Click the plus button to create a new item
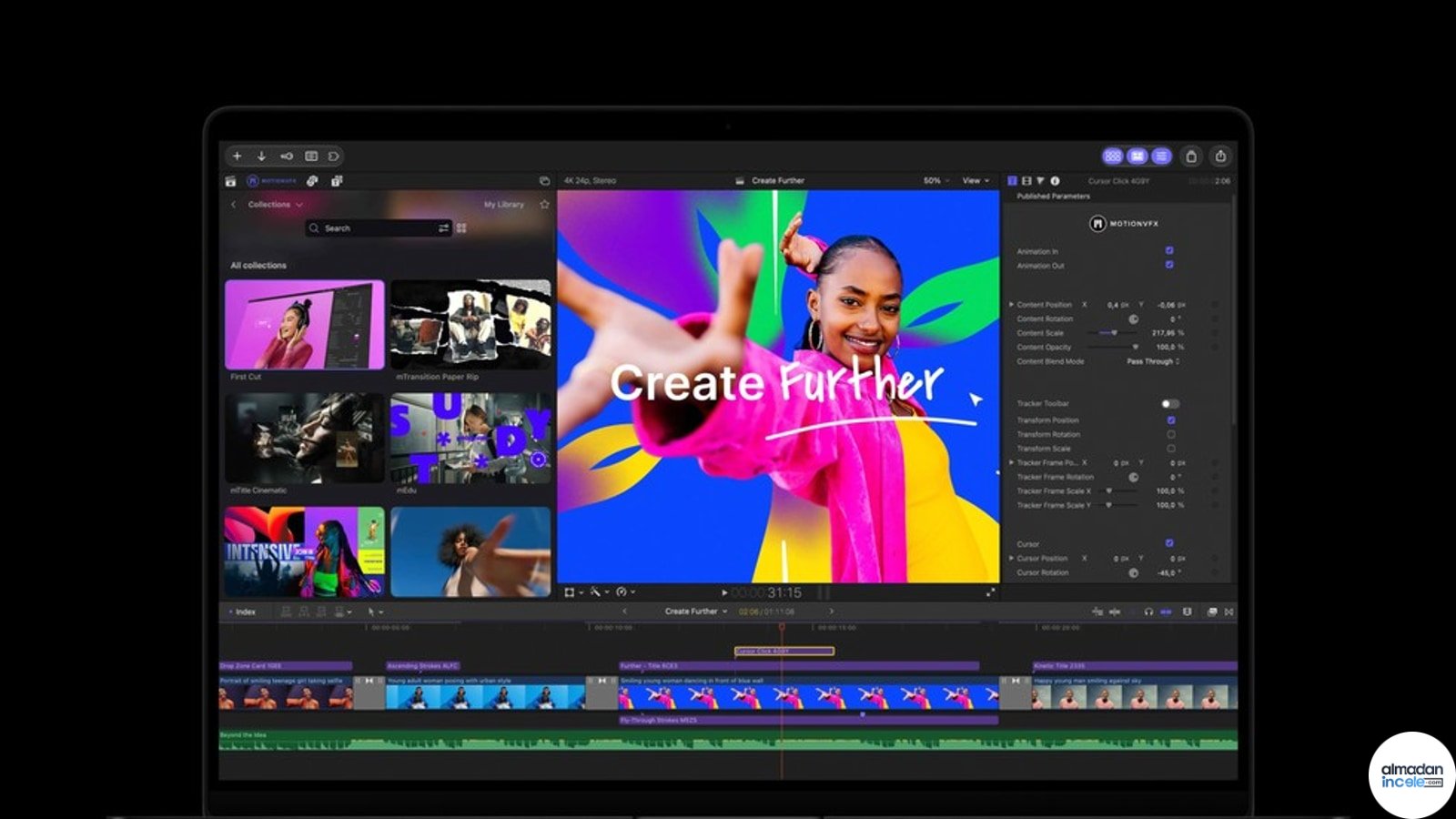Viewport: 1456px width, 819px height. click(x=238, y=157)
